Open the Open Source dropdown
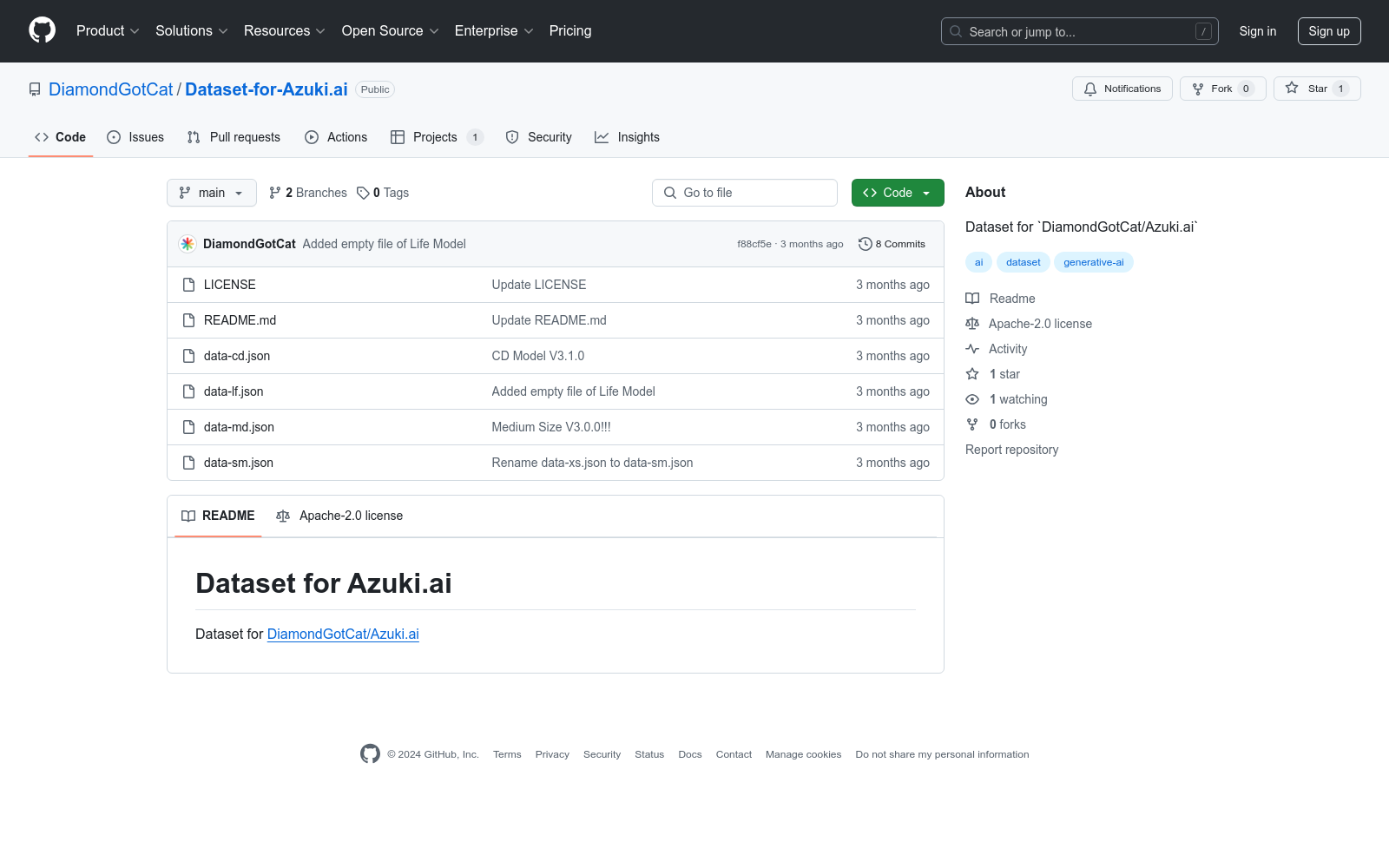 click(x=391, y=30)
